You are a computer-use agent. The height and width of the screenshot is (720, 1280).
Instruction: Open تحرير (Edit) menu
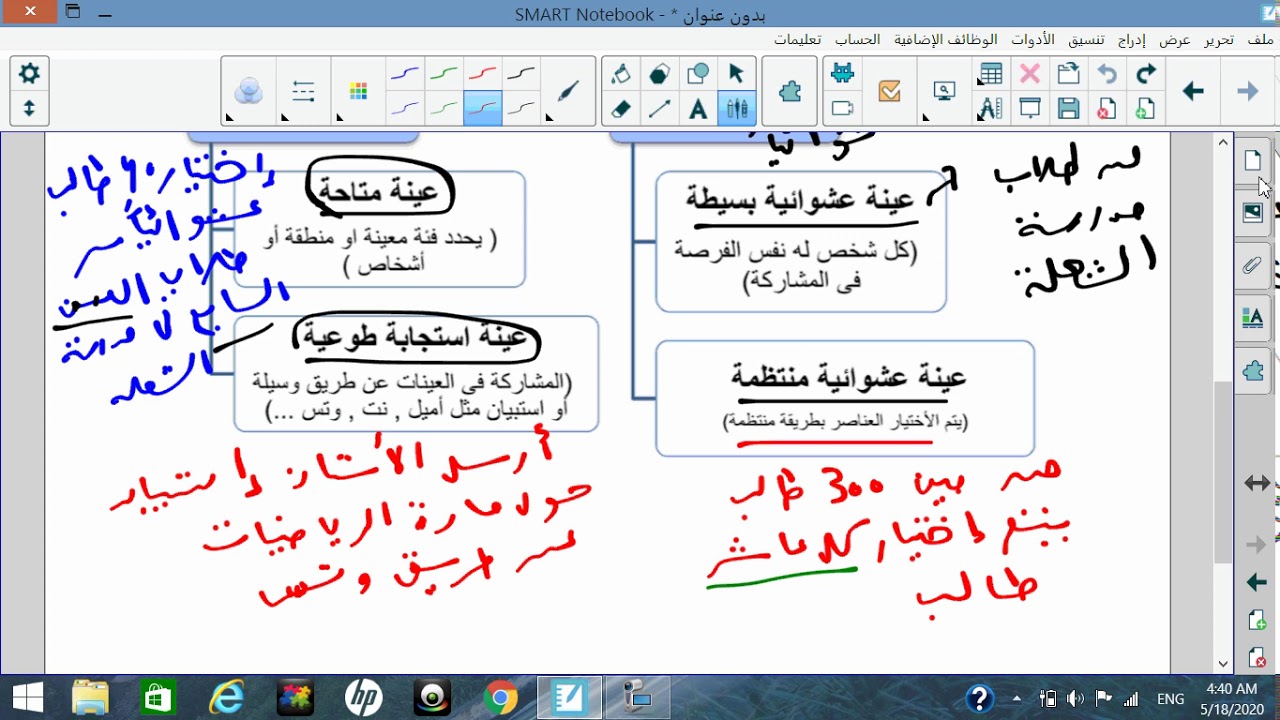[1219, 40]
